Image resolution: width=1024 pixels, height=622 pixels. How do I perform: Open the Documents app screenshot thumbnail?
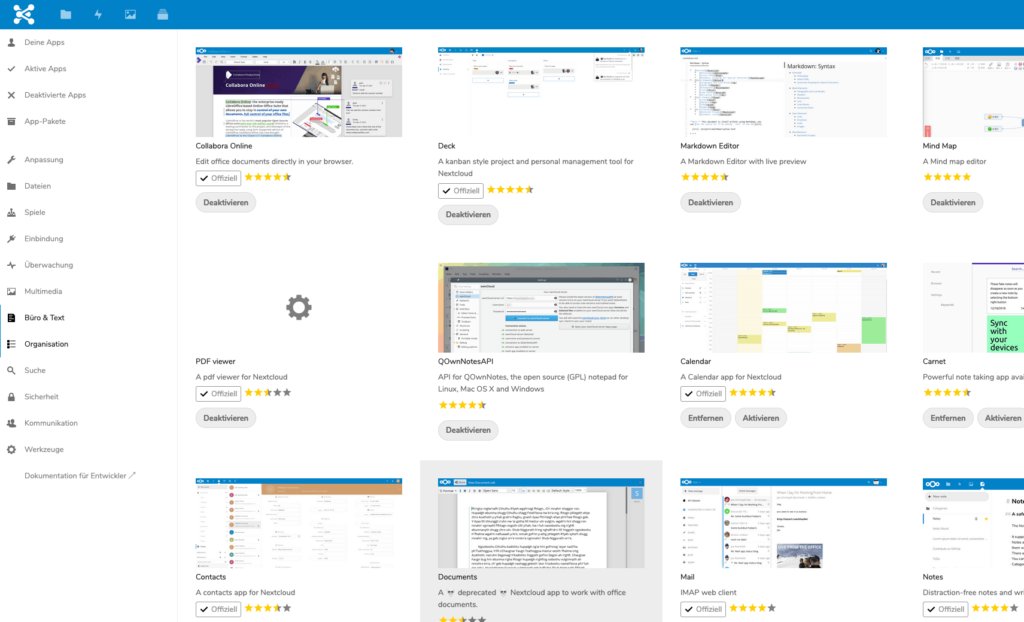click(541, 523)
